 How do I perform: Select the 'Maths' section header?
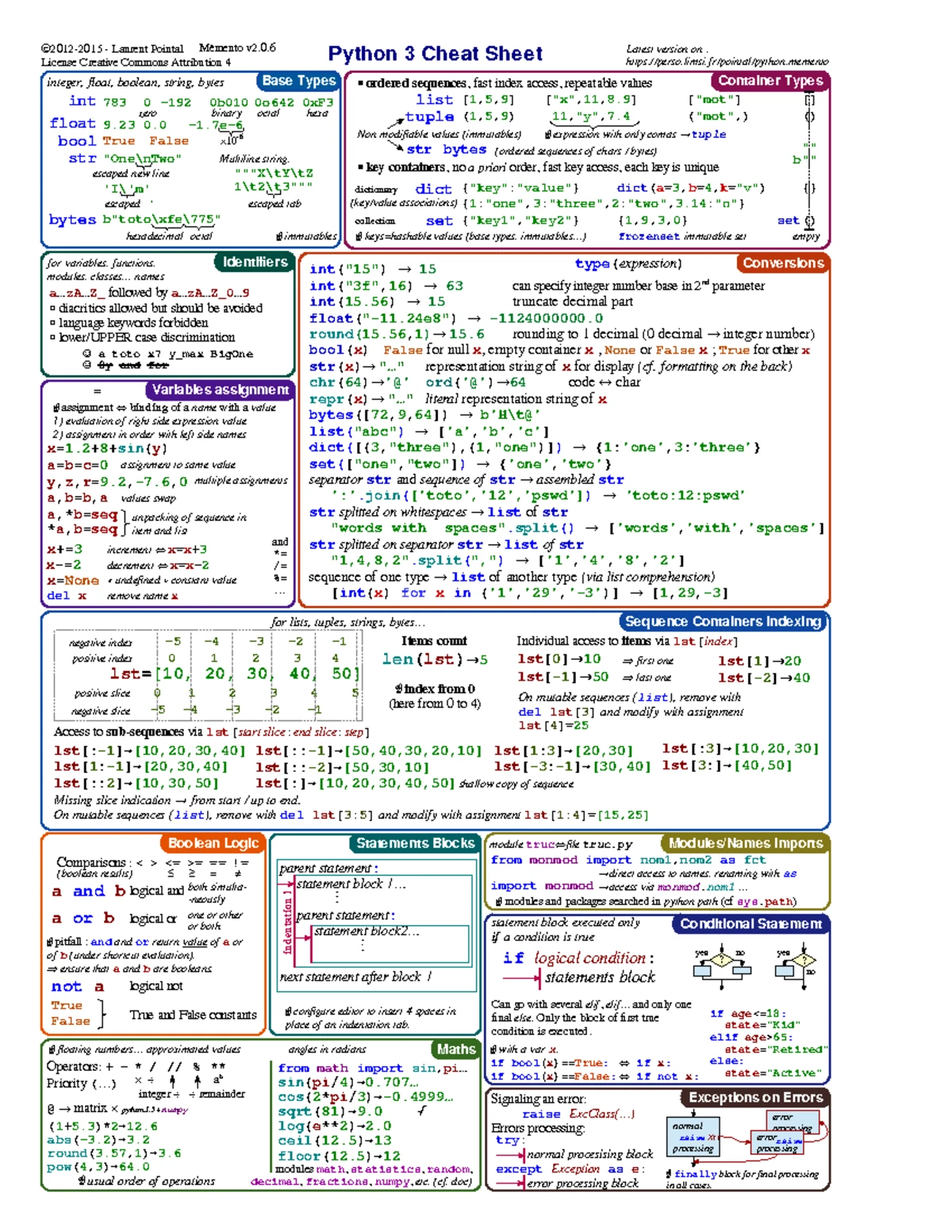pyautogui.click(x=456, y=1049)
